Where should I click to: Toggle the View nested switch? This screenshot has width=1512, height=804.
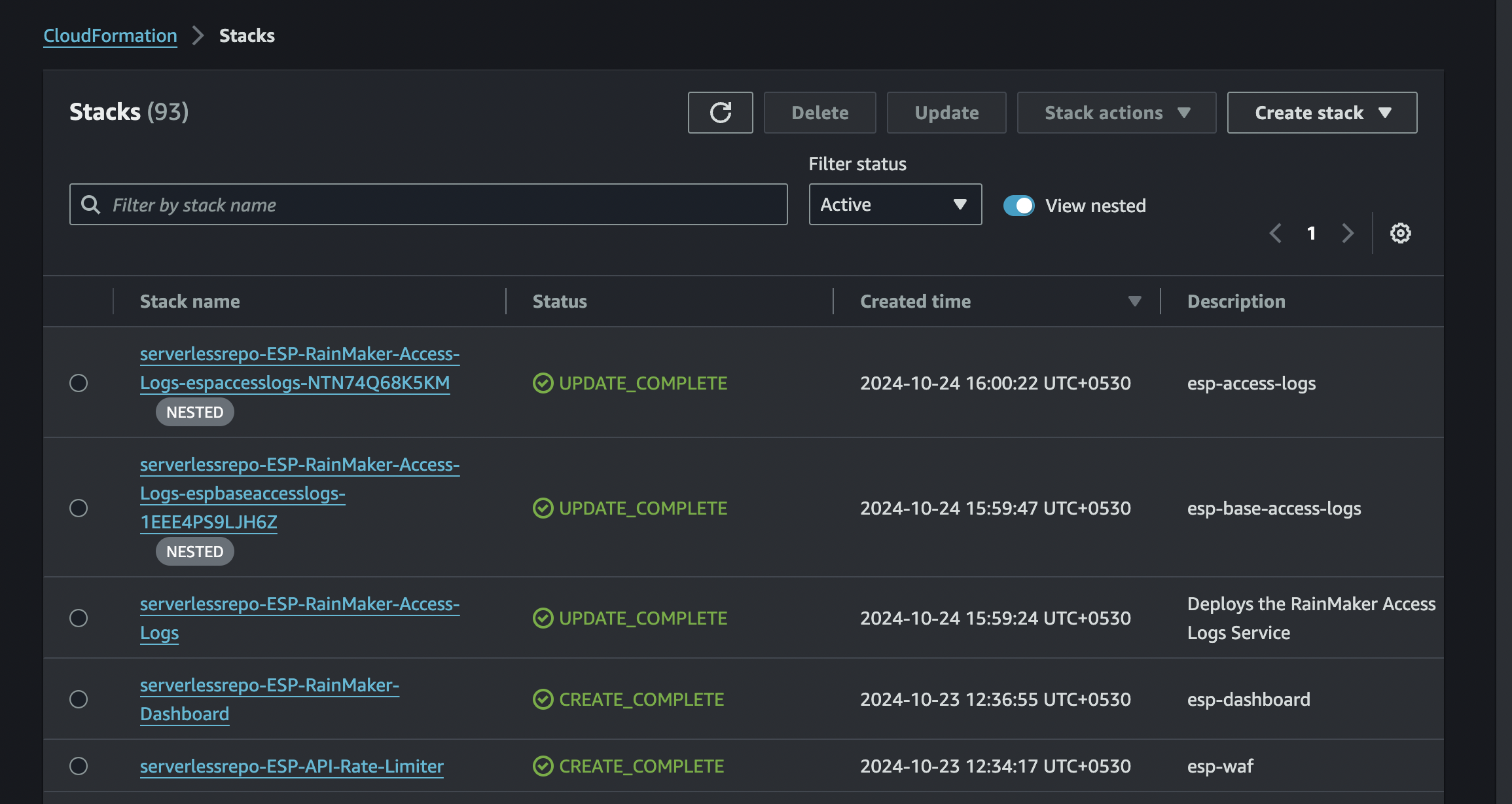[1018, 206]
